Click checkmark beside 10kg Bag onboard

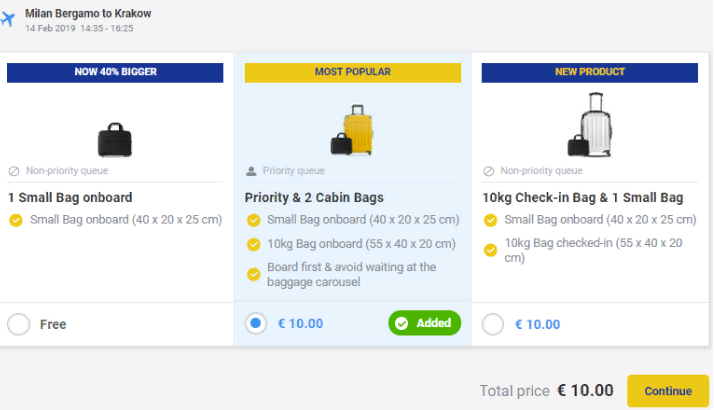tap(252, 245)
